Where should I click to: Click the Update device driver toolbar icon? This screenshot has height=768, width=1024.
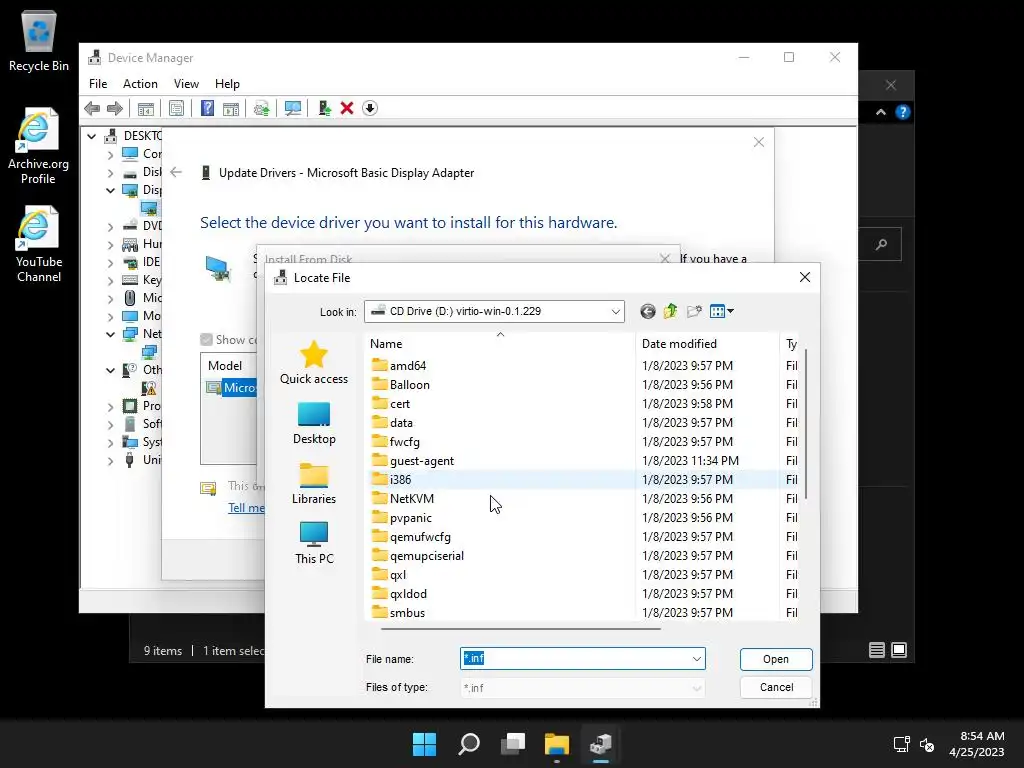click(x=324, y=108)
